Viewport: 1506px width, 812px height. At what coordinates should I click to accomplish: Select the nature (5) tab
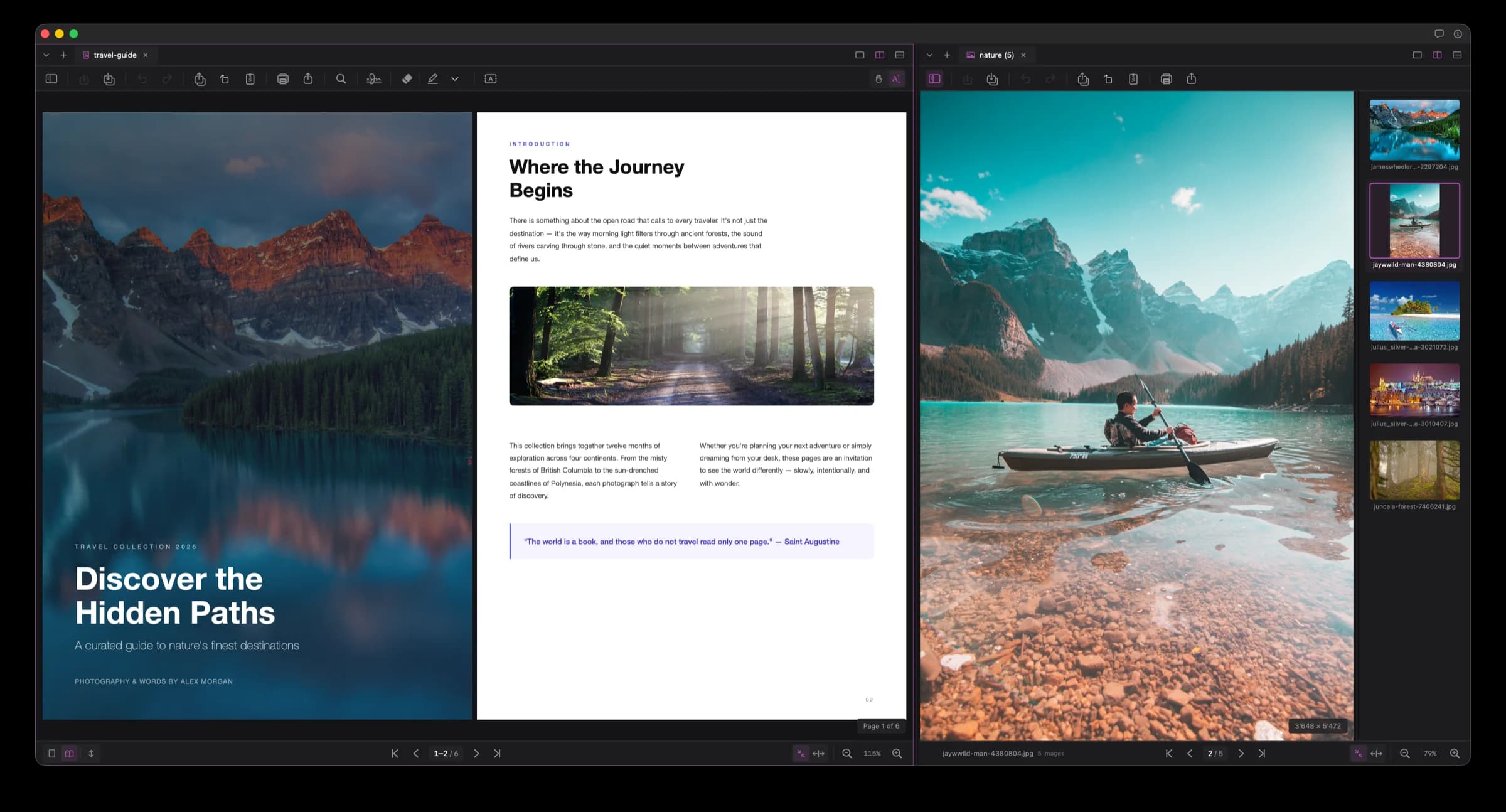point(996,55)
